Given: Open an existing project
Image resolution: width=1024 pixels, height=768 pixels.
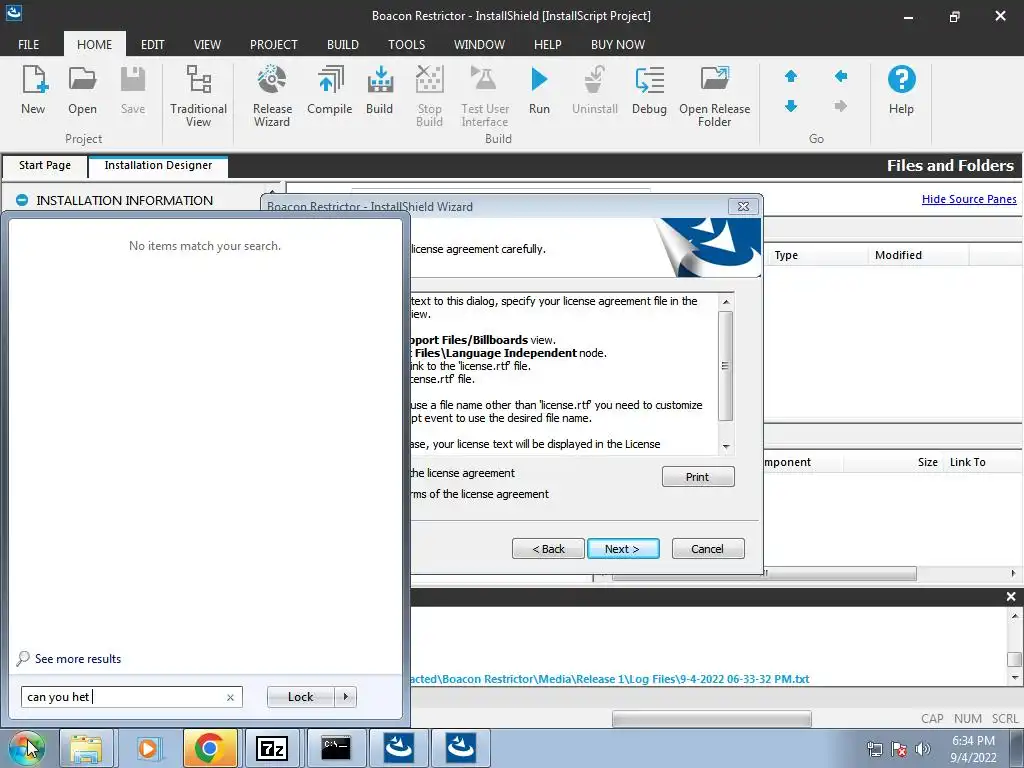Looking at the screenshot, I should pyautogui.click(x=82, y=90).
